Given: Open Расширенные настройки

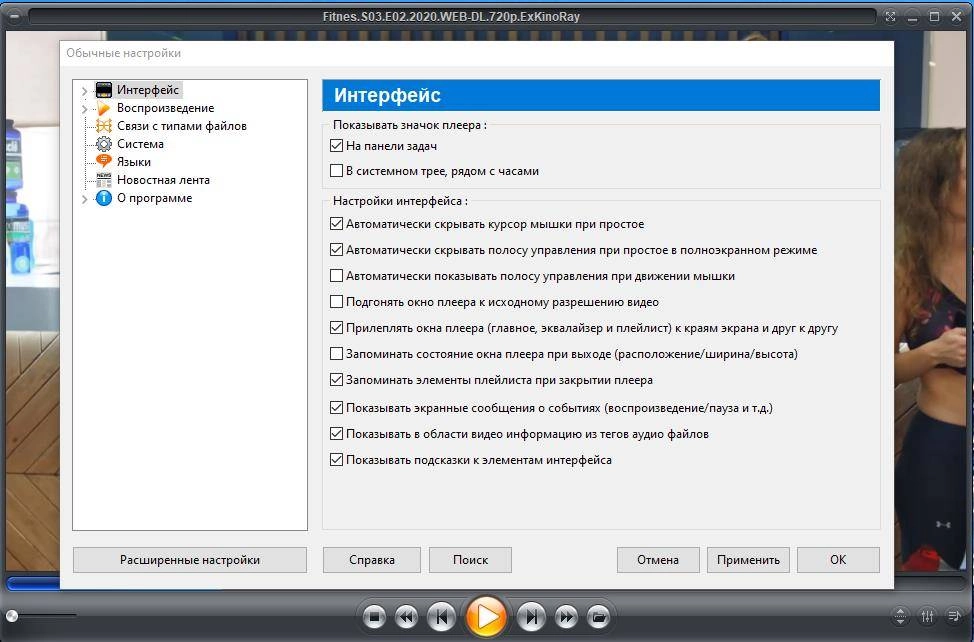Looking at the screenshot, I should [190, 560].
